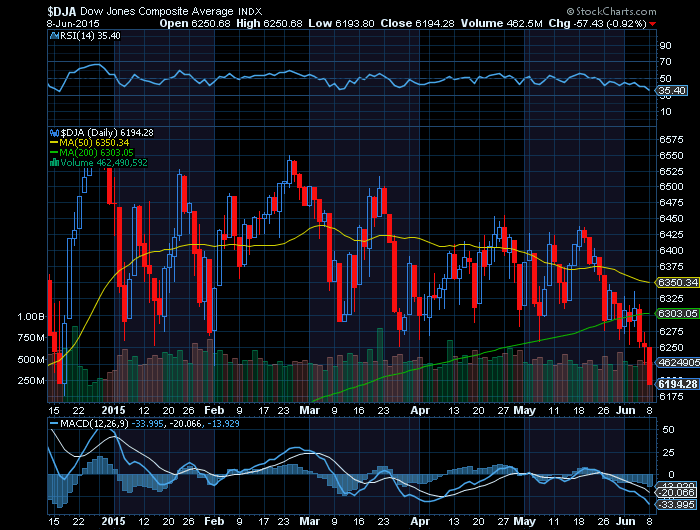
Task: Click the MACD(12,26,9) legend label
Action: pos(95,423)
